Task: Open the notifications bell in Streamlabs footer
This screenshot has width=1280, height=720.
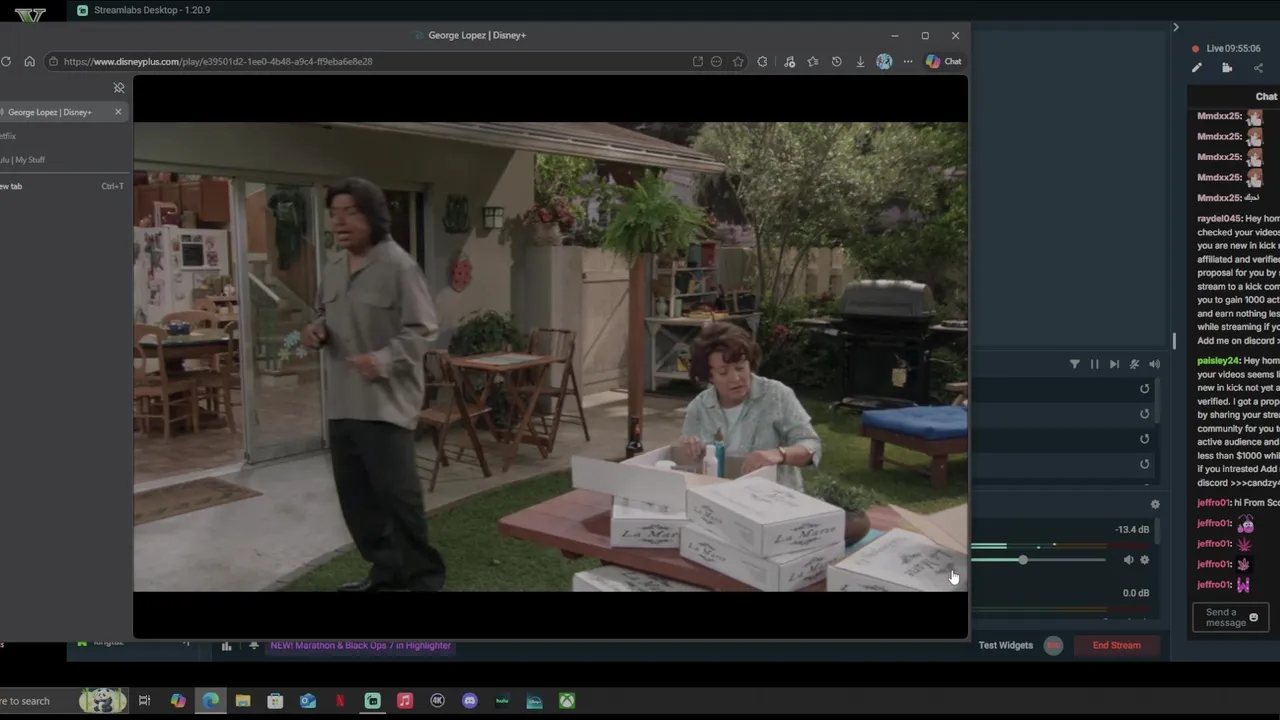Action: point(253,646)
